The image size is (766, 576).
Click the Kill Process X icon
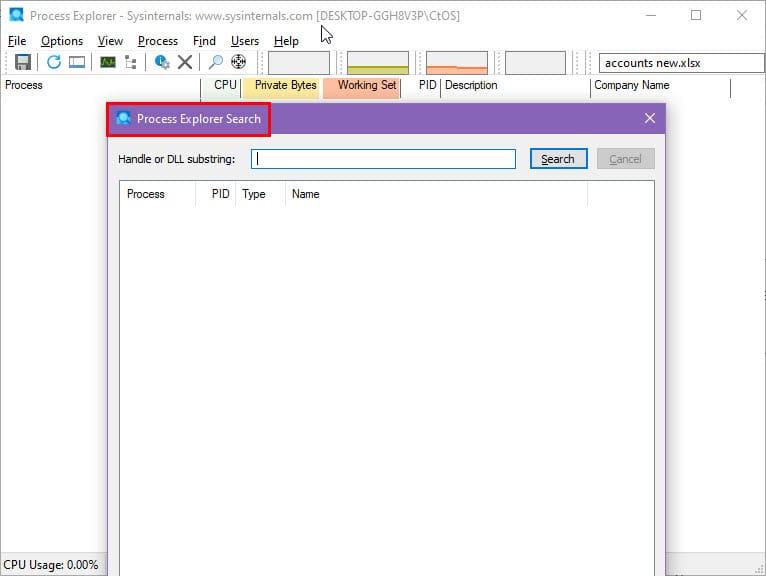[x=185, y=62]
